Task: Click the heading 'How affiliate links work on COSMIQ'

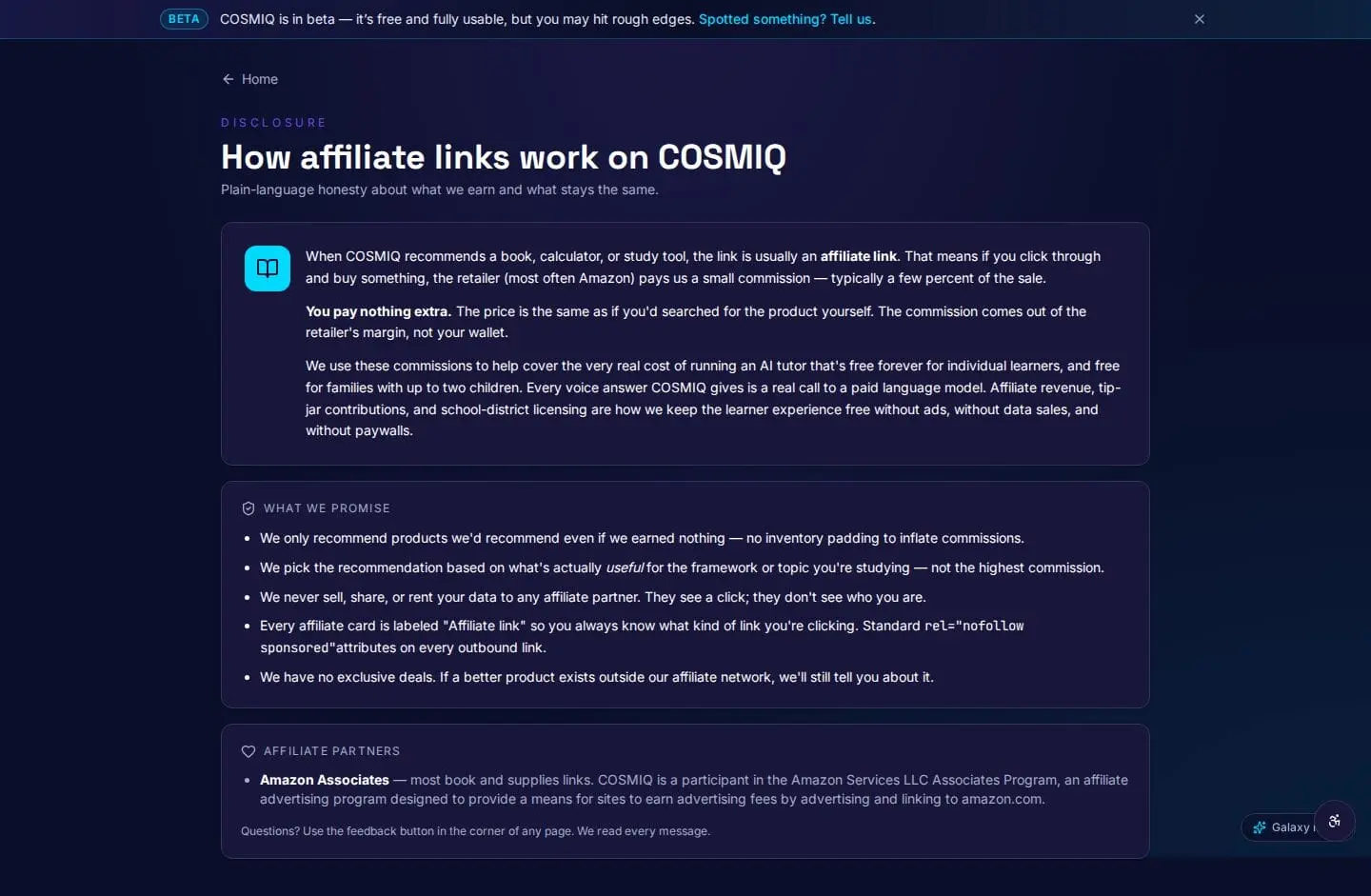Action: 504,157
